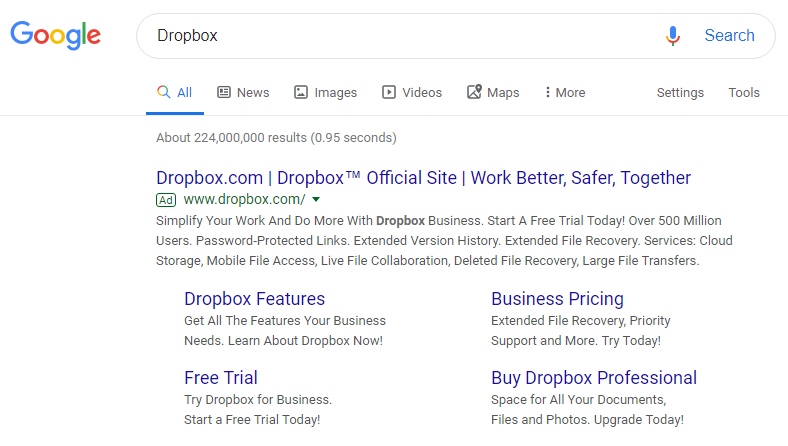The width and height of the screenshot is (788, 446).
Task: Click 'Space for All Your Documents,' text
Action: pos(578,400)
